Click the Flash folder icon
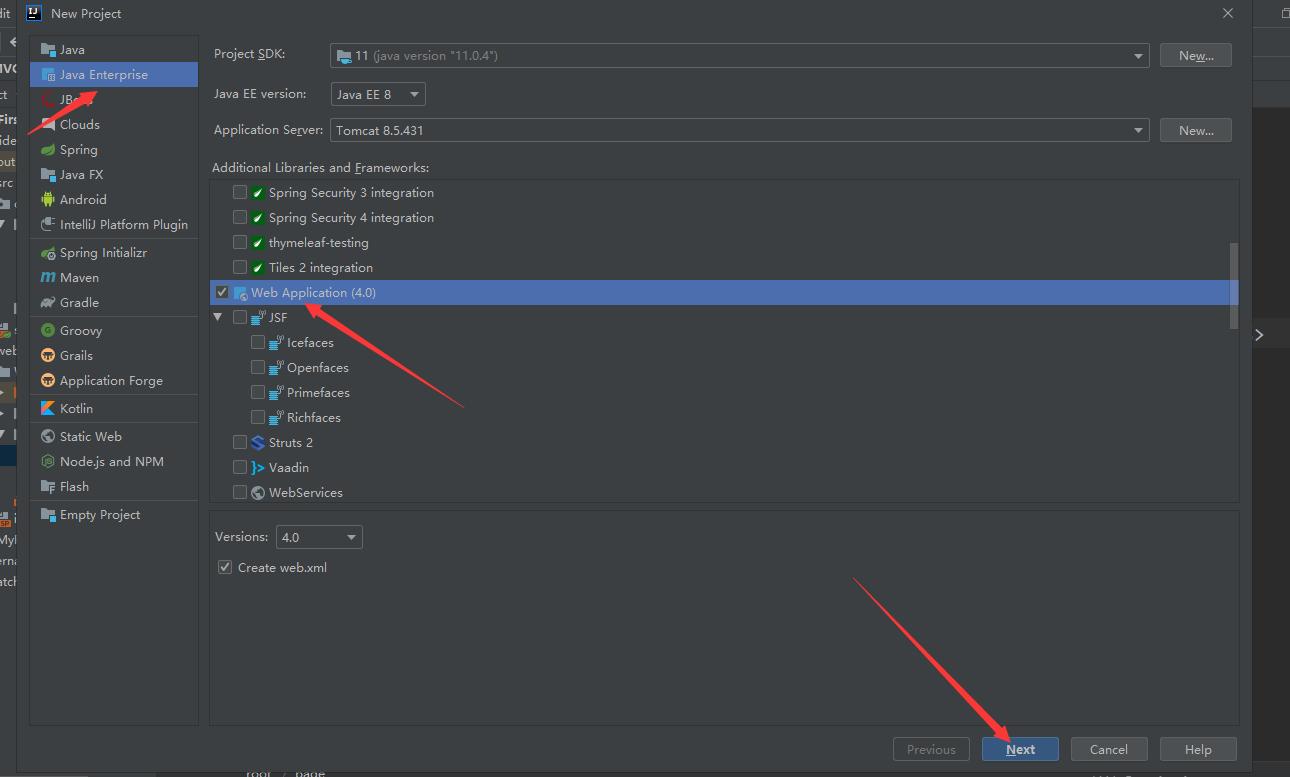Viewport: 1290px width, 777px height. 48,486
